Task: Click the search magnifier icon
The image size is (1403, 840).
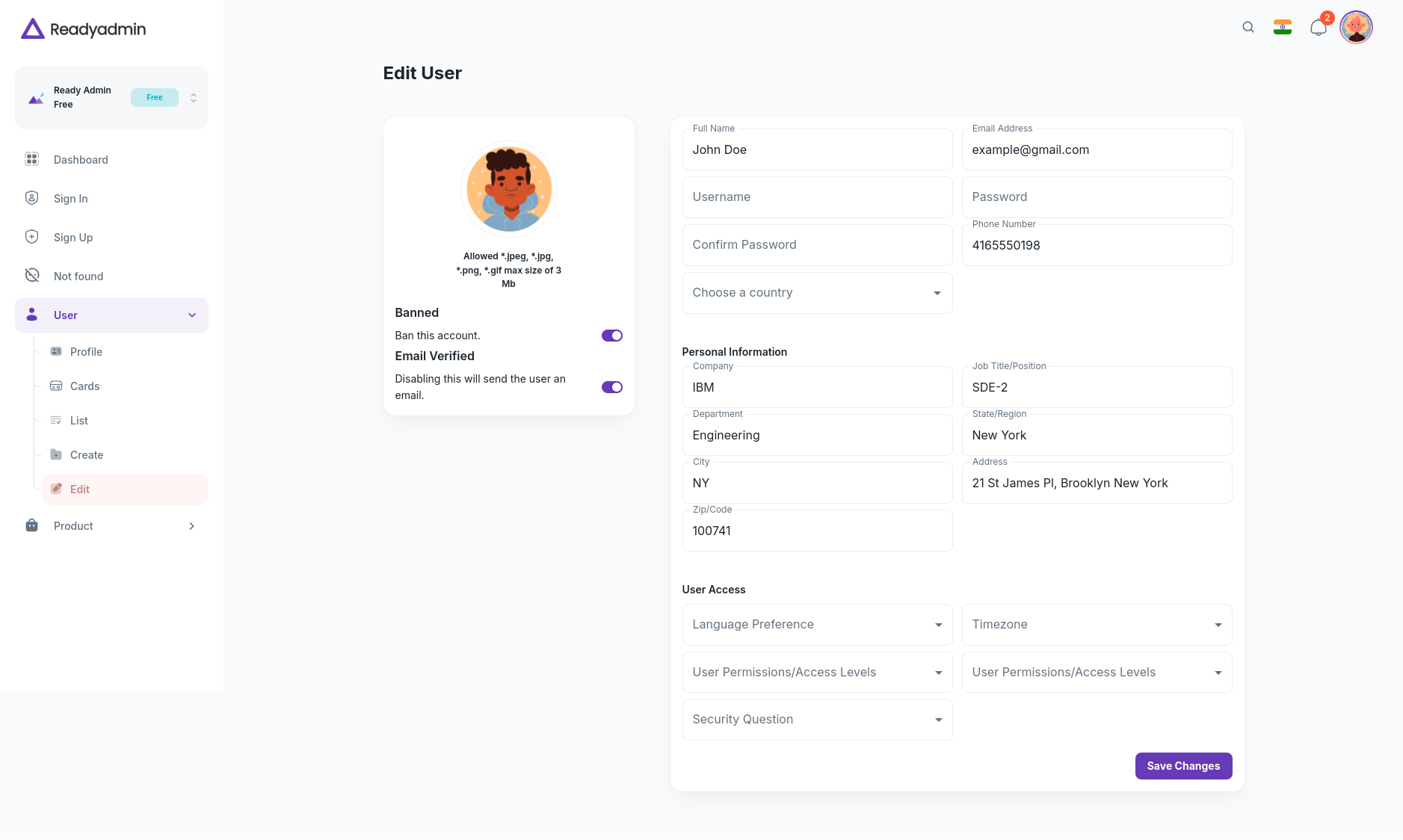Action: pyautogui.click(x=1248, y=28)
